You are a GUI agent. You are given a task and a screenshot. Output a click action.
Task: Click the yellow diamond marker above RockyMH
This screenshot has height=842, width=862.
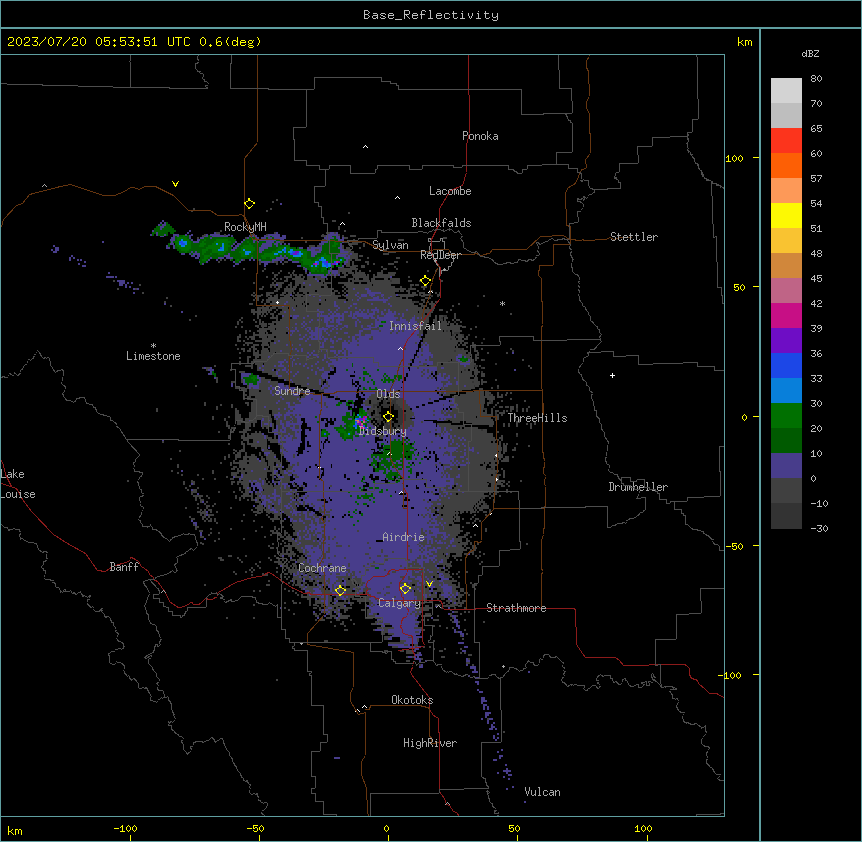coord(250,204)
